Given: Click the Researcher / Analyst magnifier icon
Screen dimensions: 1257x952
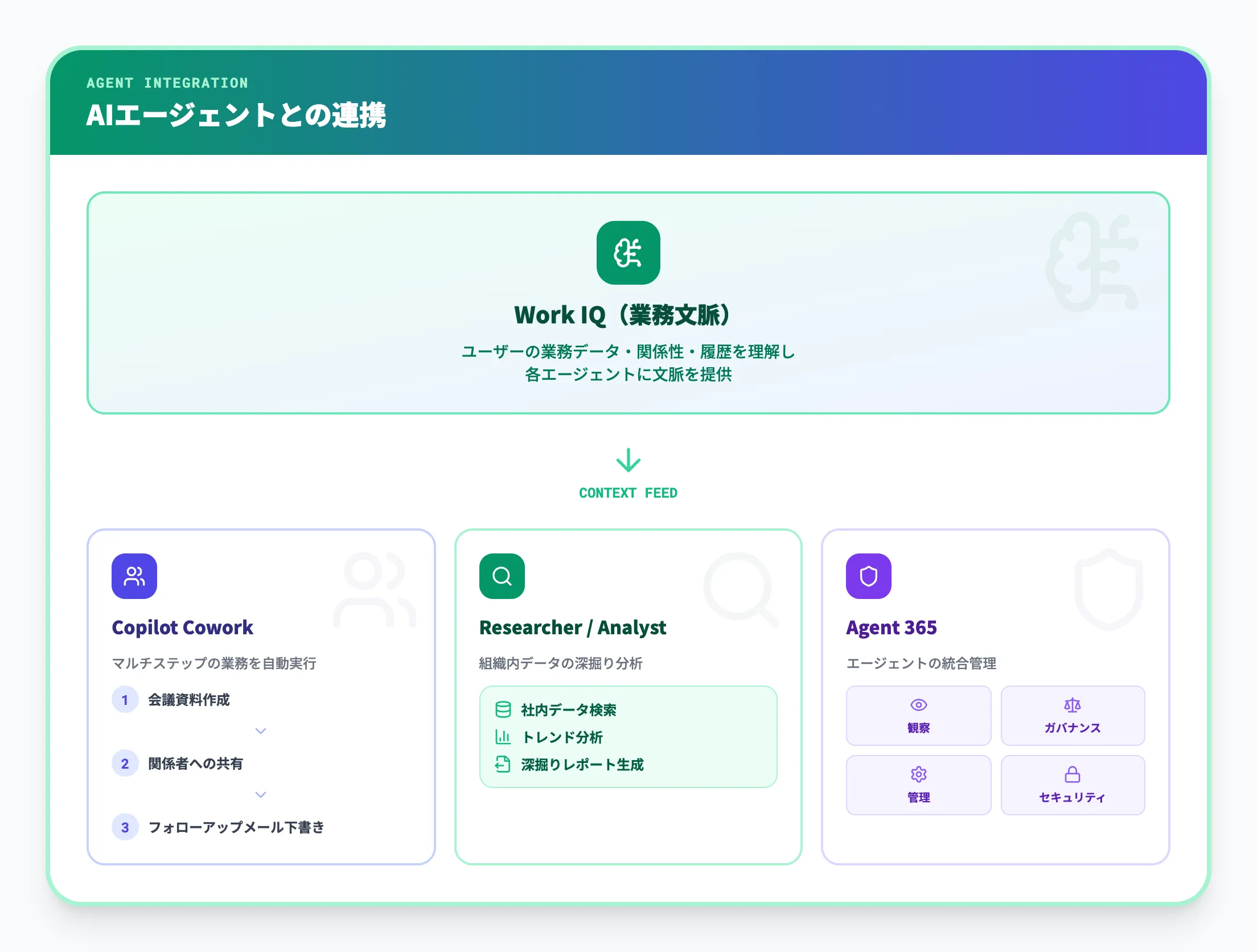Looking at the screenshot, I should pos(502,576).
